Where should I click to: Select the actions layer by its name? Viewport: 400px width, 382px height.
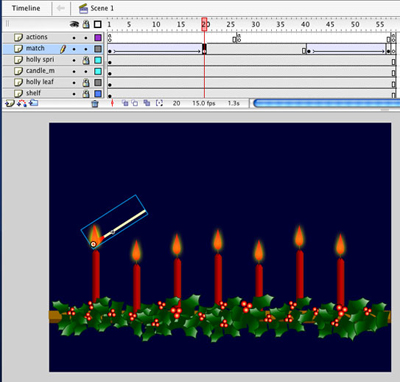(37, 37)
